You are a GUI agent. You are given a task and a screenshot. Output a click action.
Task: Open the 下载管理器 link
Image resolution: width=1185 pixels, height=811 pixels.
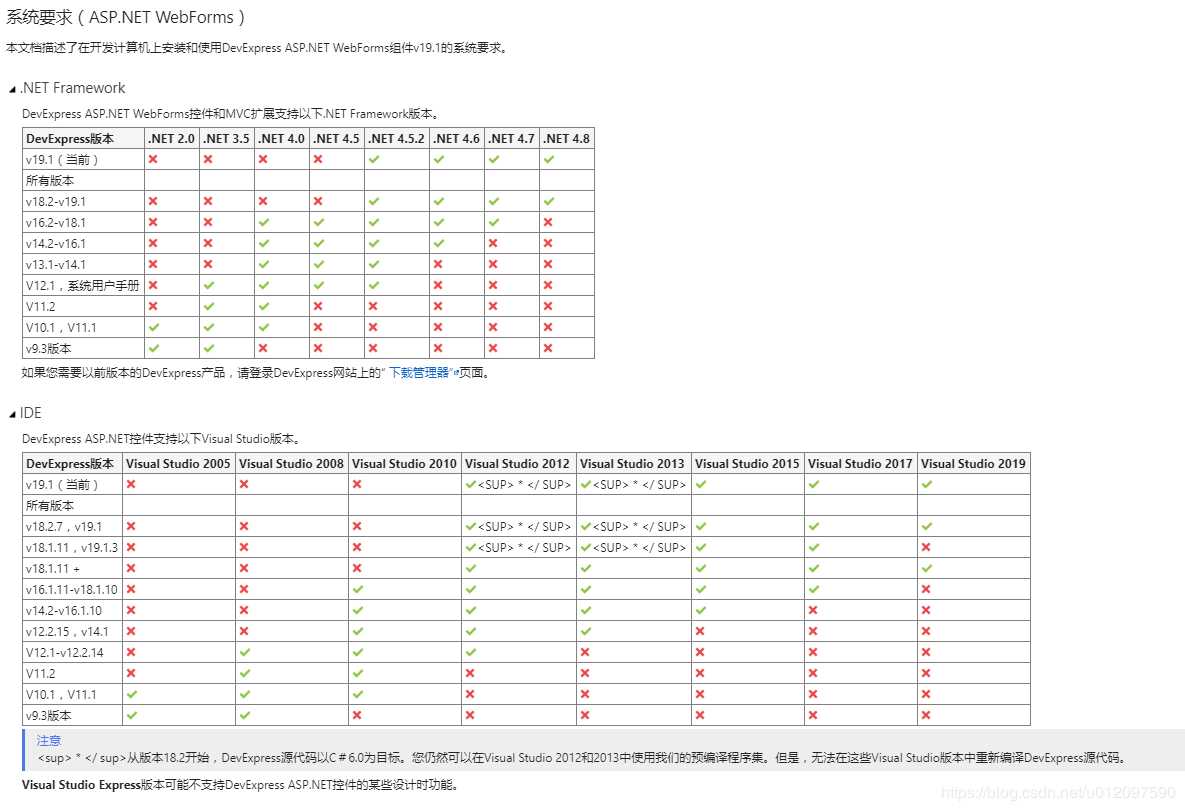[x=418, y=373]
